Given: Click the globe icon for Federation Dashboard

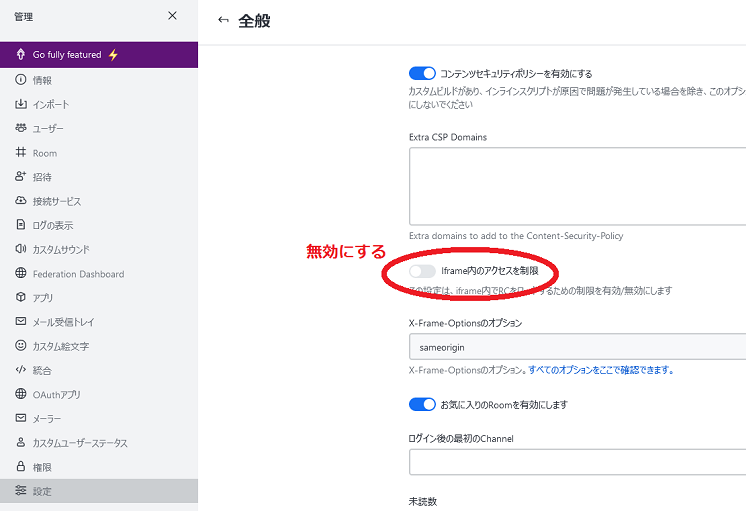Looking at the screenshot, I should (x=20, y=274).
